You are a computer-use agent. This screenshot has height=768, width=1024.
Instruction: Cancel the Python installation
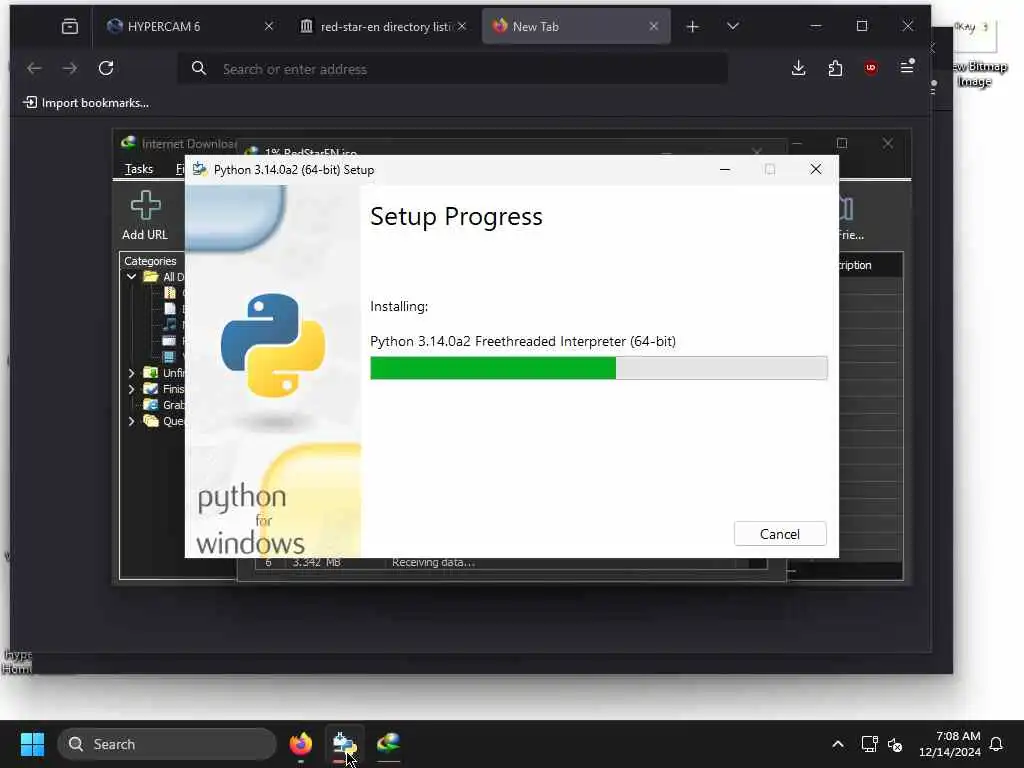coord(780,534)
